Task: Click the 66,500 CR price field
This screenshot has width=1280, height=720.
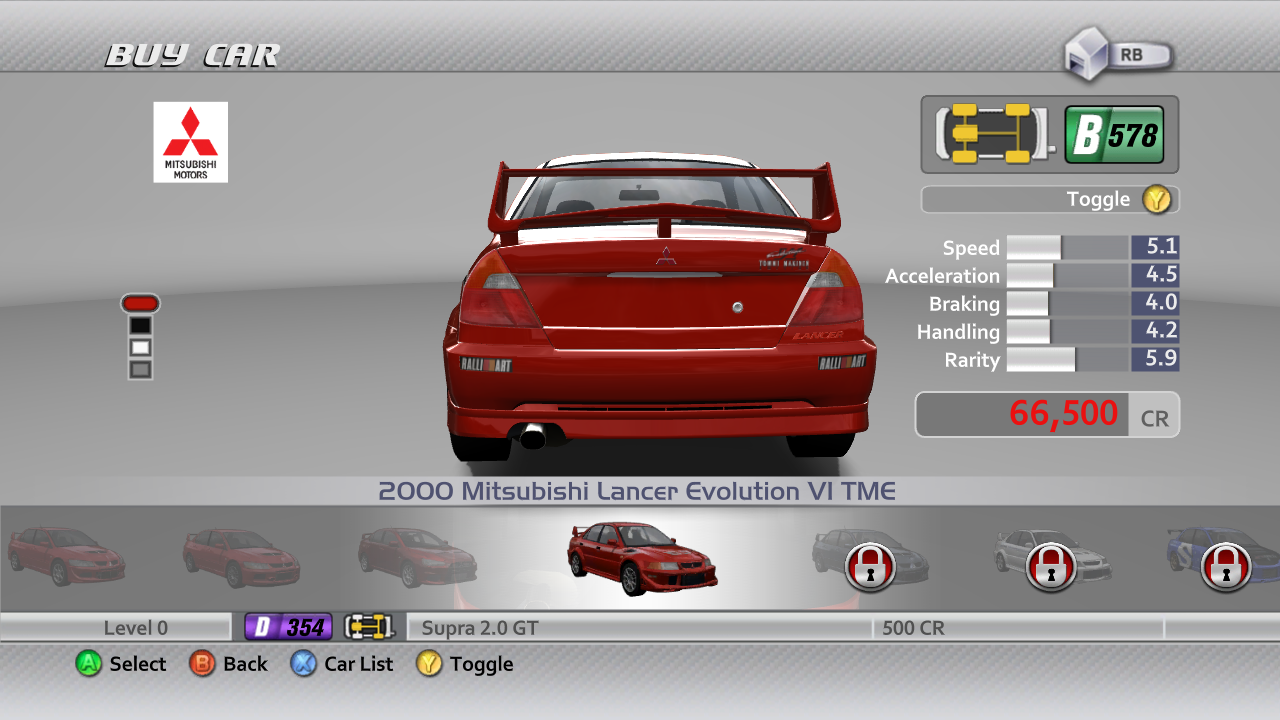Action: 1047,414
